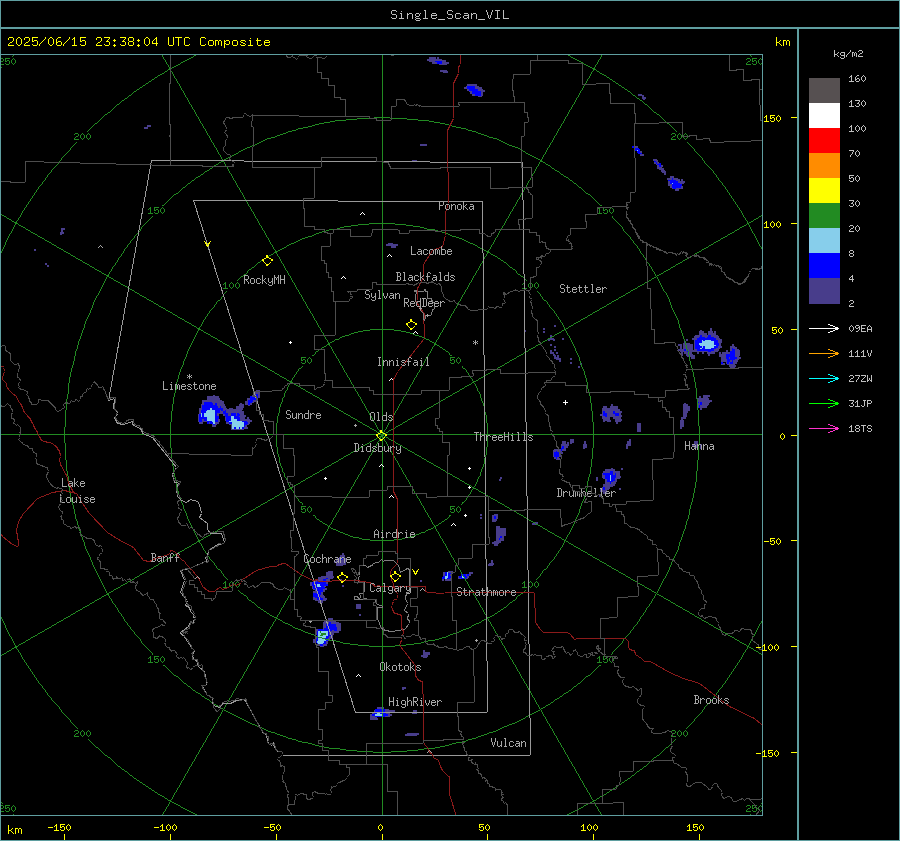Click the gray 130-160 legend swatch

[824, 91]
